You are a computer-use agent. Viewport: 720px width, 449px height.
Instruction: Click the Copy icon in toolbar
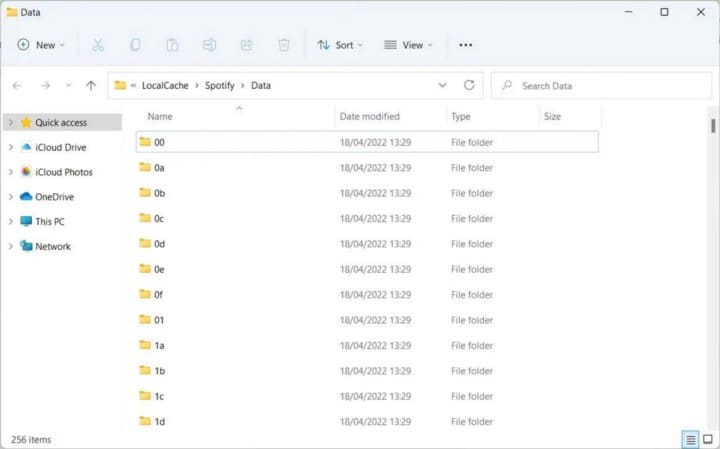[x=135, y=45]
